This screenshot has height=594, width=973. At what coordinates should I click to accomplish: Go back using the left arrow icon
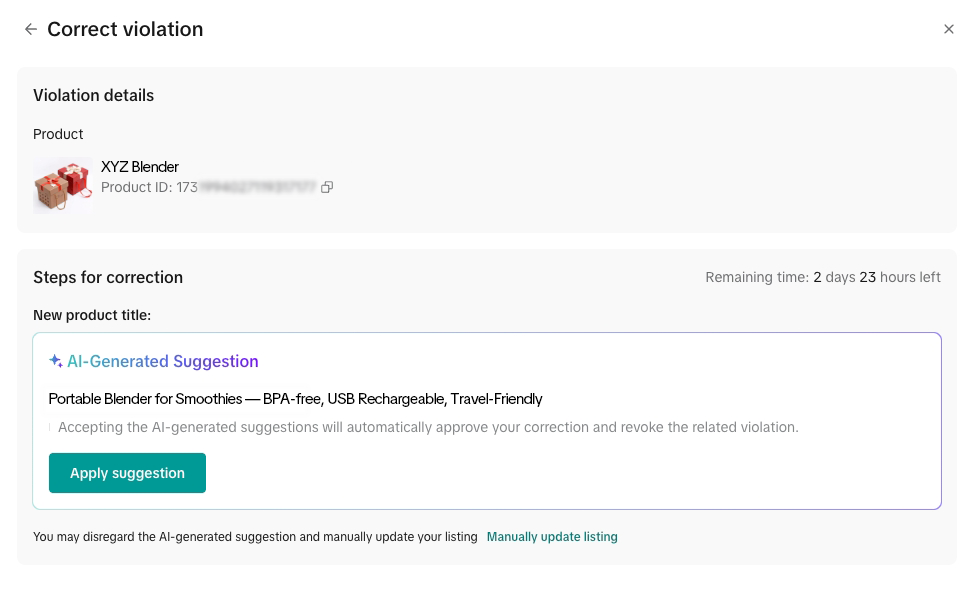point(30,29)
